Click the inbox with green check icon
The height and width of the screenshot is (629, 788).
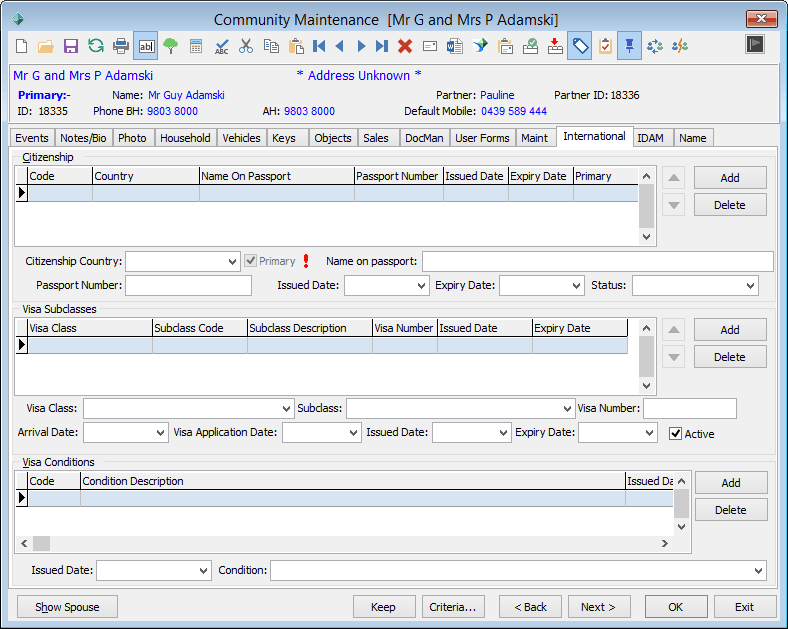click(530, 46)
